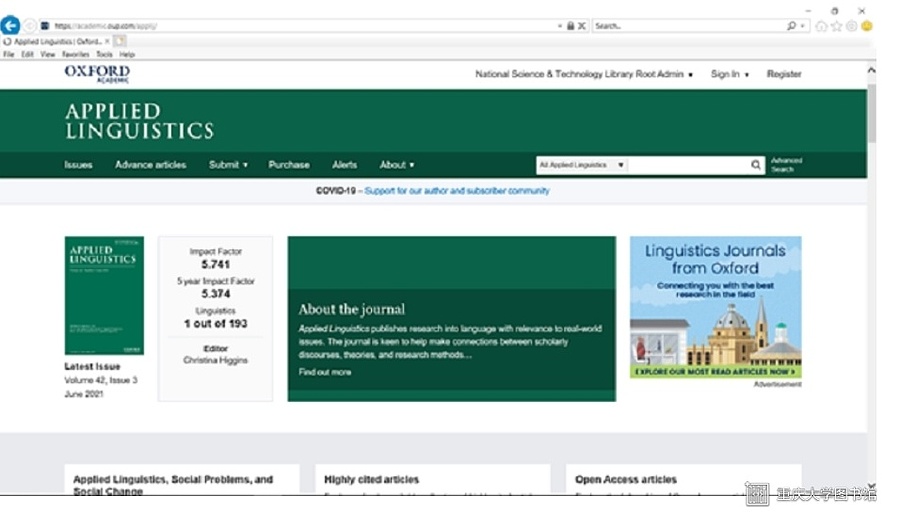Click the browser Forward arrow button
Viewport: 900px width, 529px height.
coord(29,26)
